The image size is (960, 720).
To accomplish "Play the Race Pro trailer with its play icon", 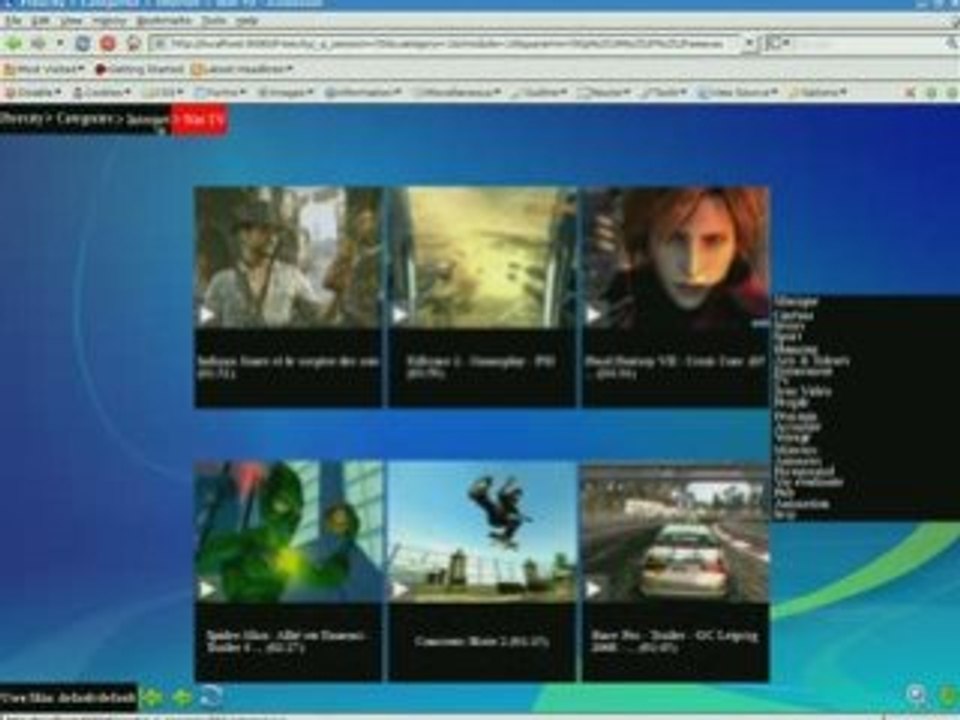I will click(x=593, y=590).
